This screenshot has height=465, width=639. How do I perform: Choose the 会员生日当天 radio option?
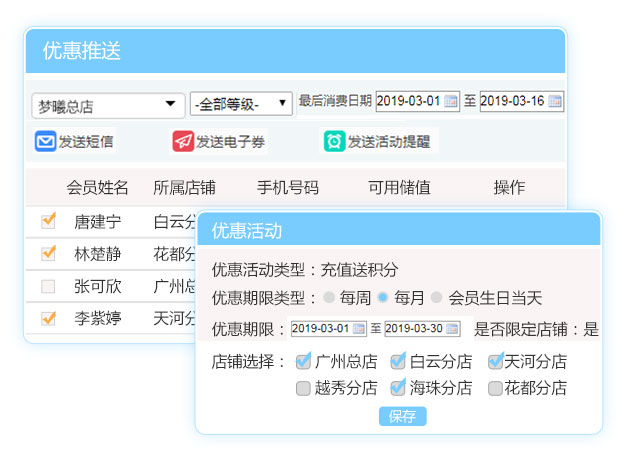coord(437,298)
